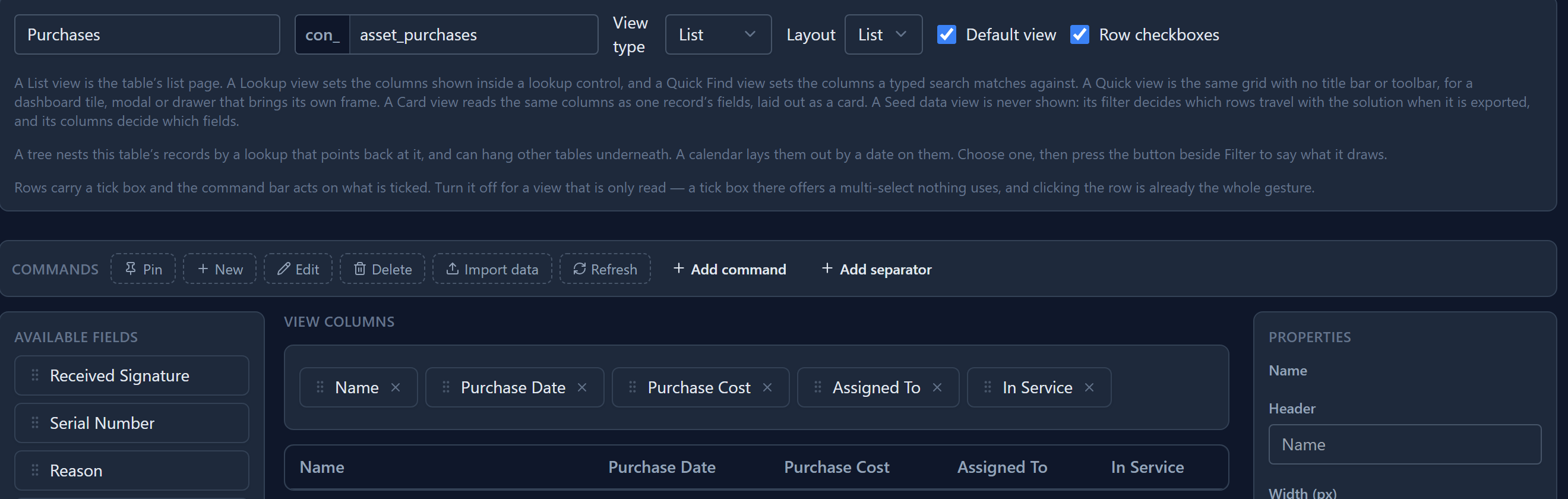This screenshot has width=1568, height=499.
Task: Edit the Purchases view name field
Action: 147,34
